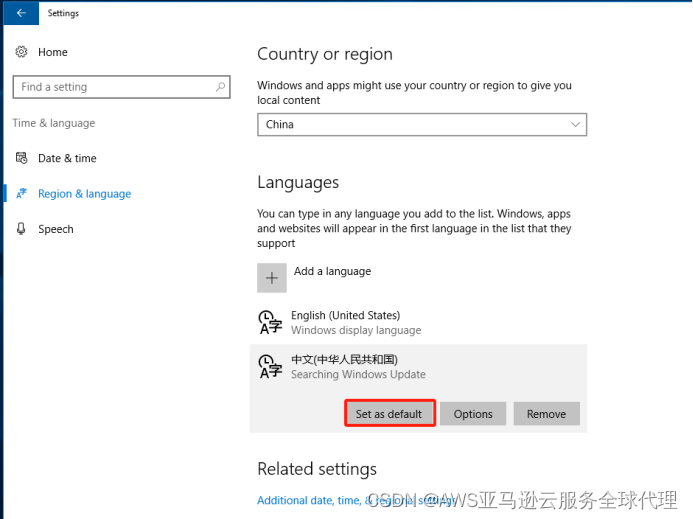Open Options for the Chinese language
This screenshot has height=519, width=693.
pos(473,414)
